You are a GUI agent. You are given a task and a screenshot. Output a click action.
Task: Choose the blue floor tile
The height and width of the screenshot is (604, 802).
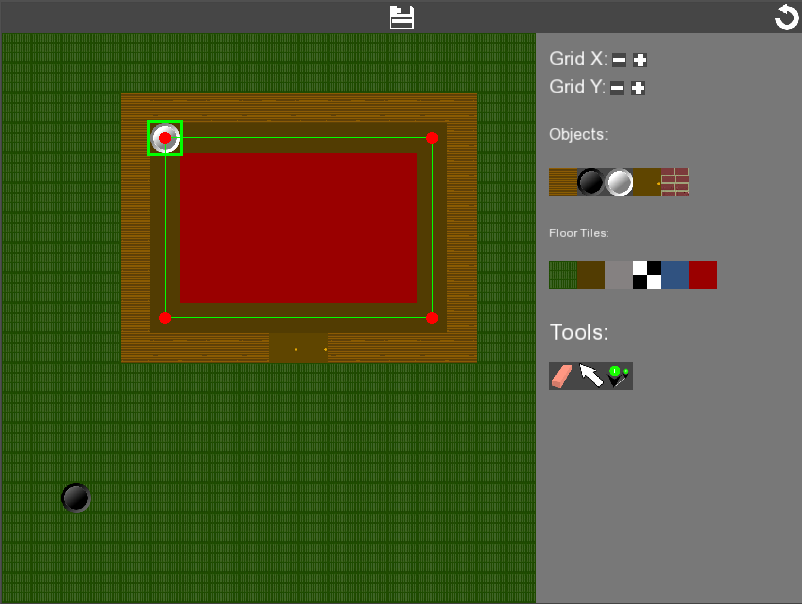675,275
